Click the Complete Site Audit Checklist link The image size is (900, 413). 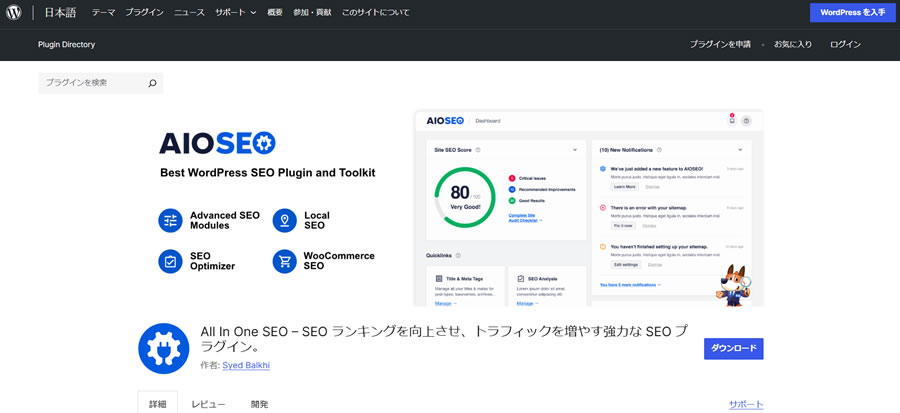coord(525,217)
